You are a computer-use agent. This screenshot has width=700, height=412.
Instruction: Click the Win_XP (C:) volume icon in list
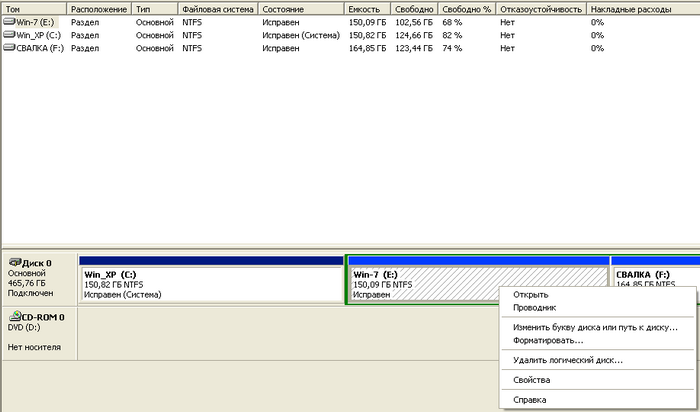tap(9, 34)
